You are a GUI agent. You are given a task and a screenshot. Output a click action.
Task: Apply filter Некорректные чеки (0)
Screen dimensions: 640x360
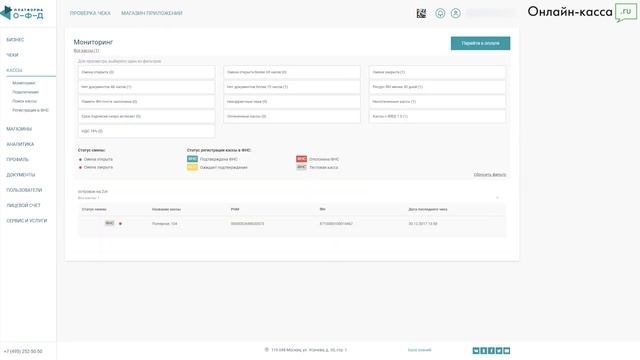tap(292, 102)
